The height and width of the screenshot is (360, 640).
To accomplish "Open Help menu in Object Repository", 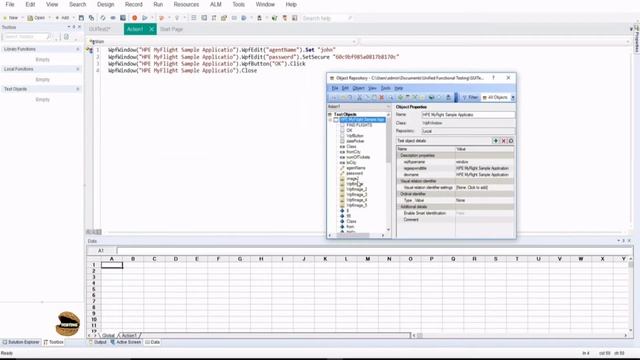I will [399, 88].
